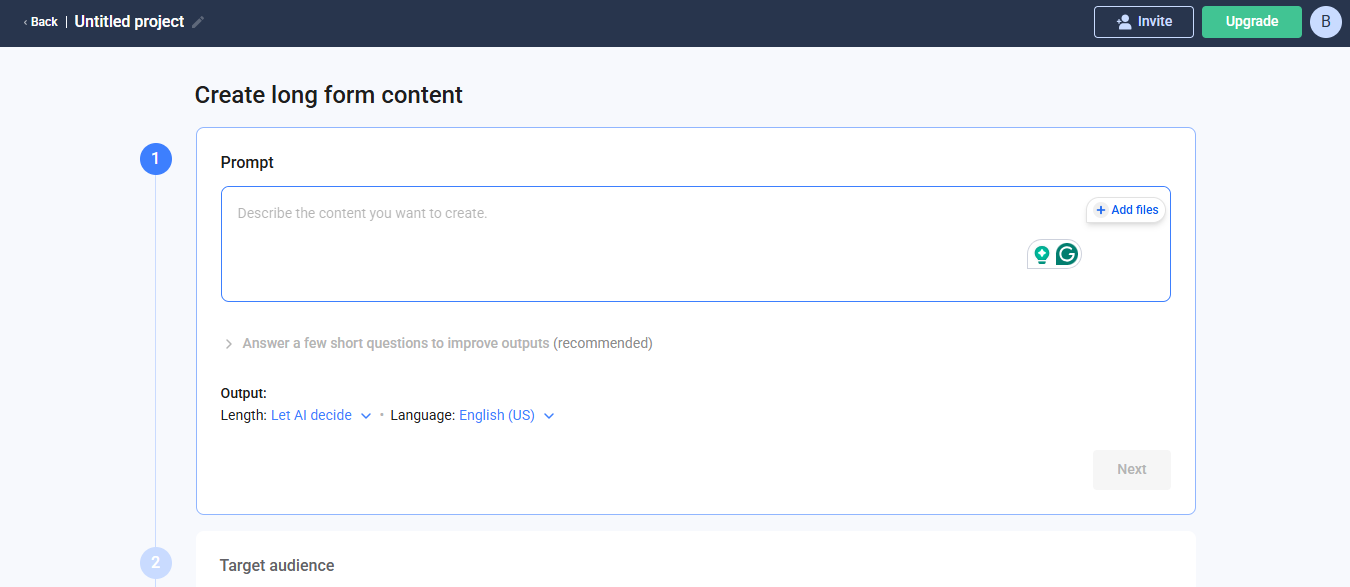Click the Untitled project title
This screenshot has height=587, width=1350.
coord(129,22)
